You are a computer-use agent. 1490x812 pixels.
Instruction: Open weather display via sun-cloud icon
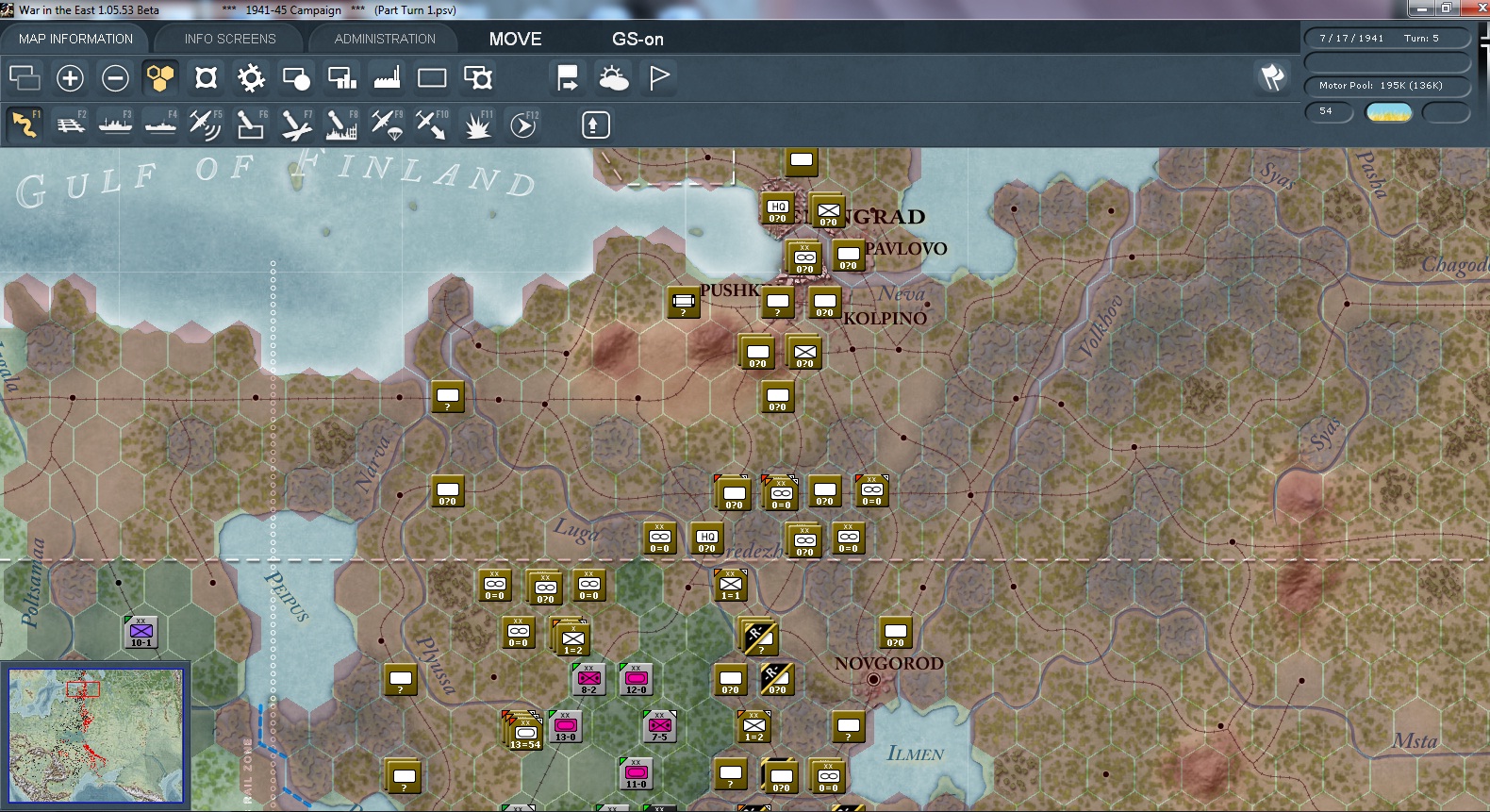[x=613, y=77]
